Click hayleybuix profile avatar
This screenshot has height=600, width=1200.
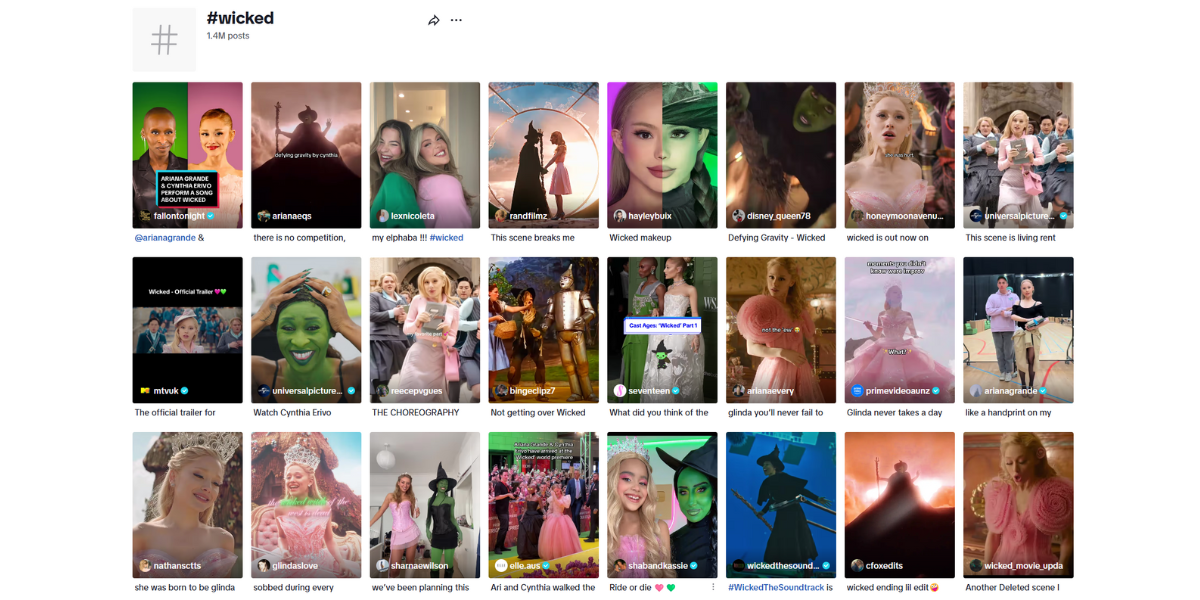[x=620, y=216]
